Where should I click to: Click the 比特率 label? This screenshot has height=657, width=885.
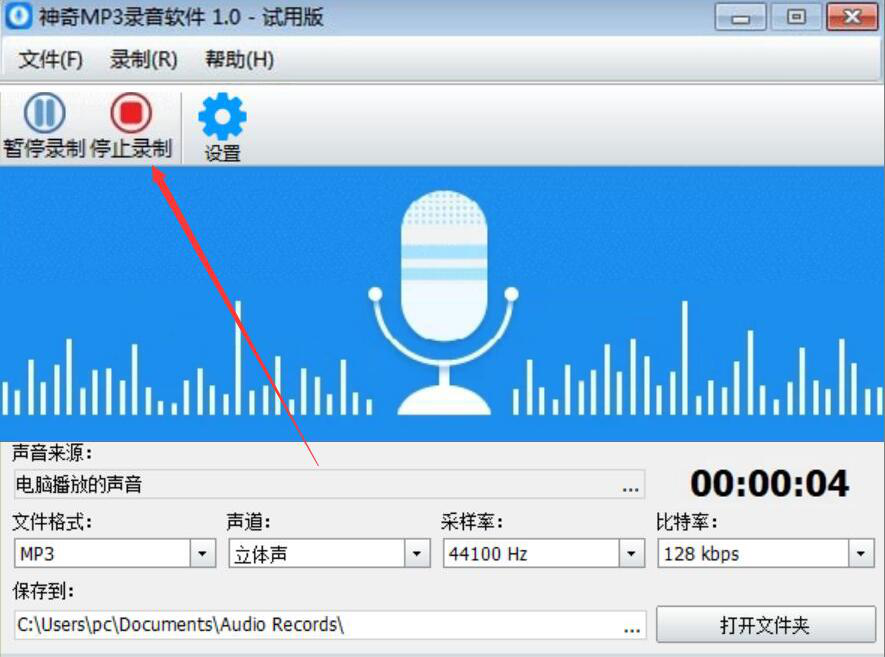click(686, 522)
